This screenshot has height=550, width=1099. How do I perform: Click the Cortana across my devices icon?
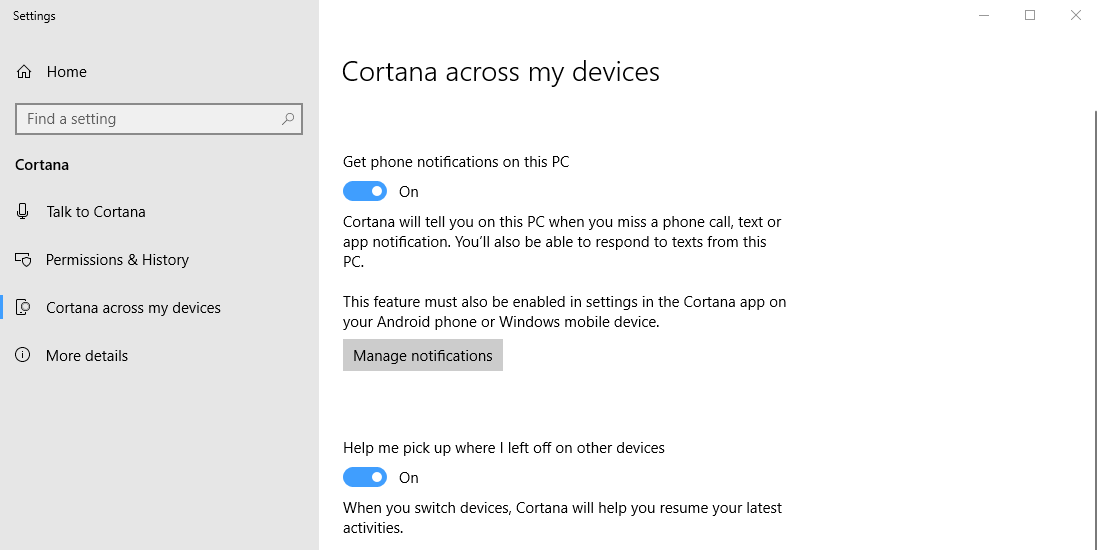[x=23, y=308]
